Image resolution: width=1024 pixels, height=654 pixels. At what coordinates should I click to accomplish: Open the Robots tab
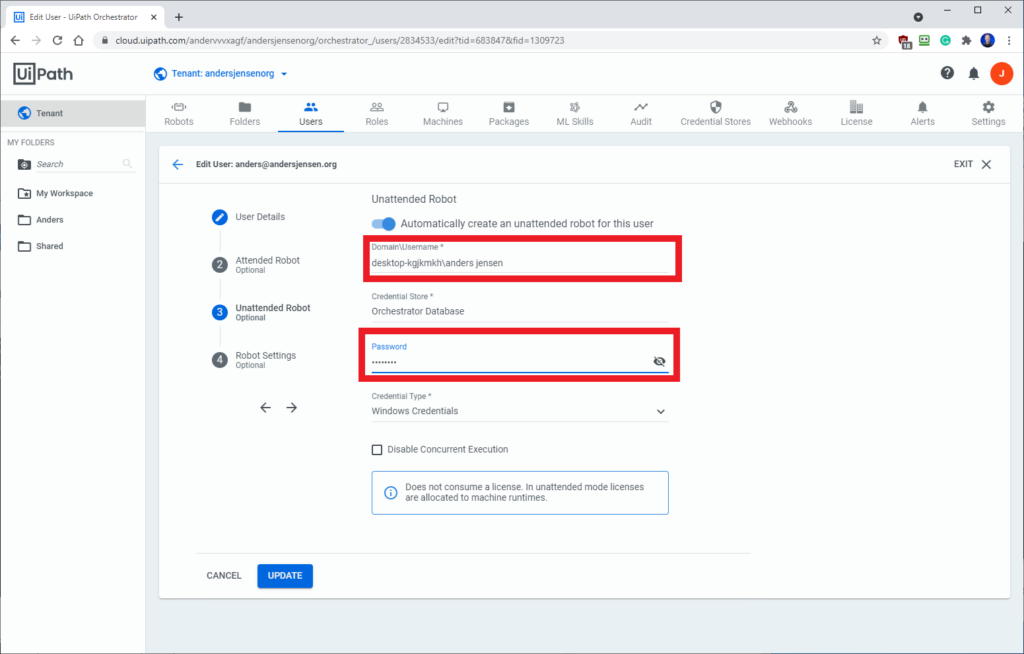coord(178,114)
